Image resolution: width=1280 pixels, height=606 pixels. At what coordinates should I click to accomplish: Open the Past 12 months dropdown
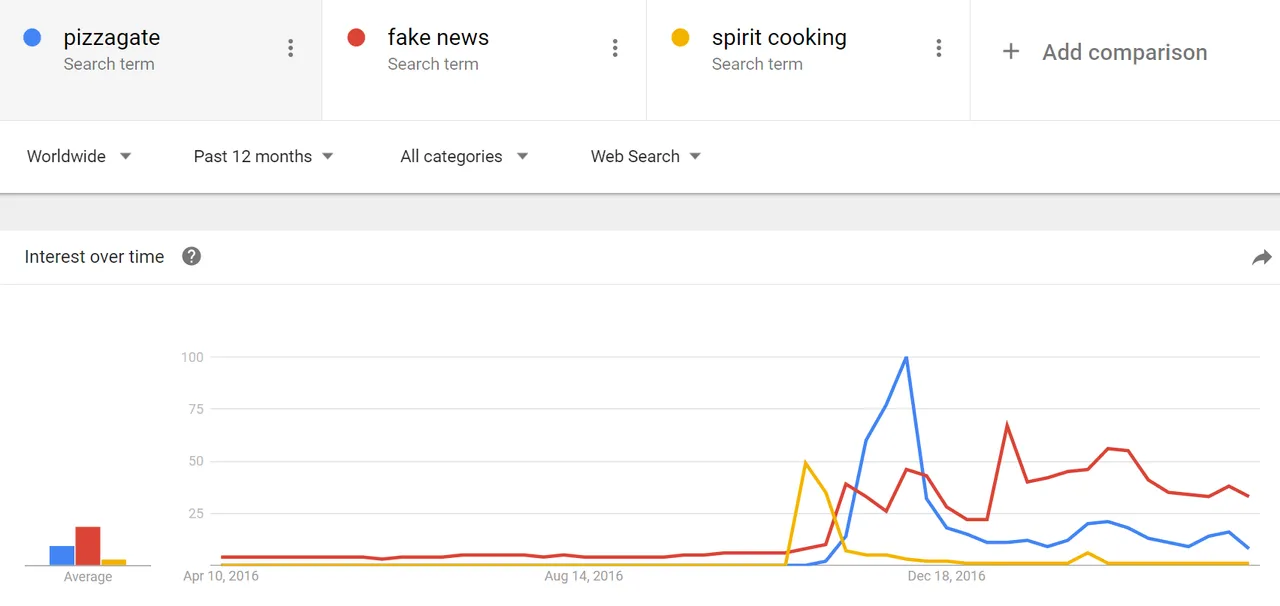pos(264,156)
